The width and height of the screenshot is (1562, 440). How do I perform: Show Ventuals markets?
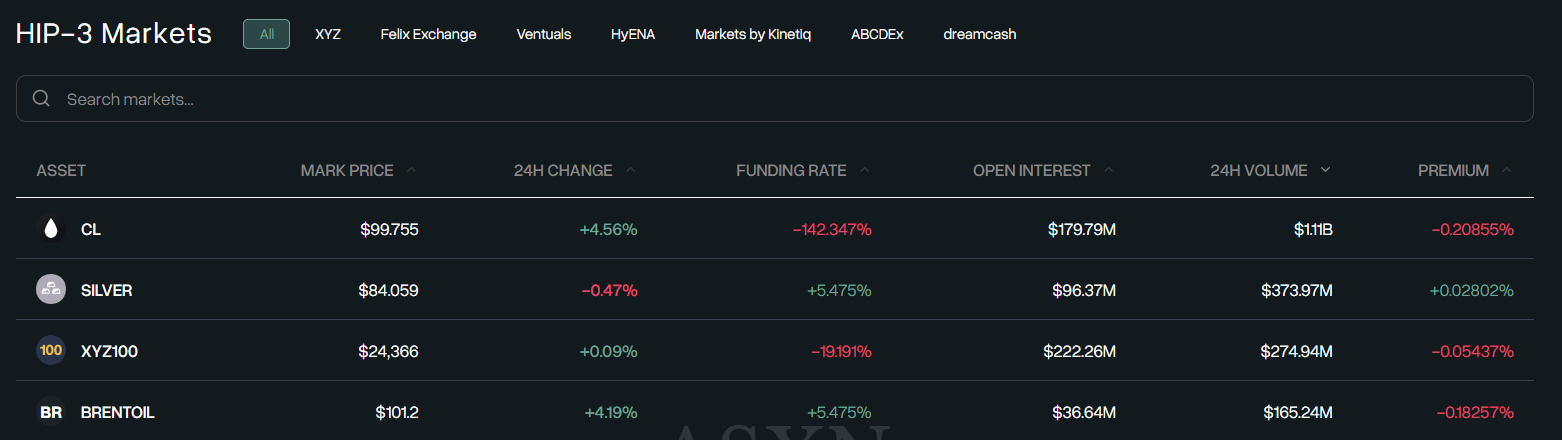click(544, 34)
